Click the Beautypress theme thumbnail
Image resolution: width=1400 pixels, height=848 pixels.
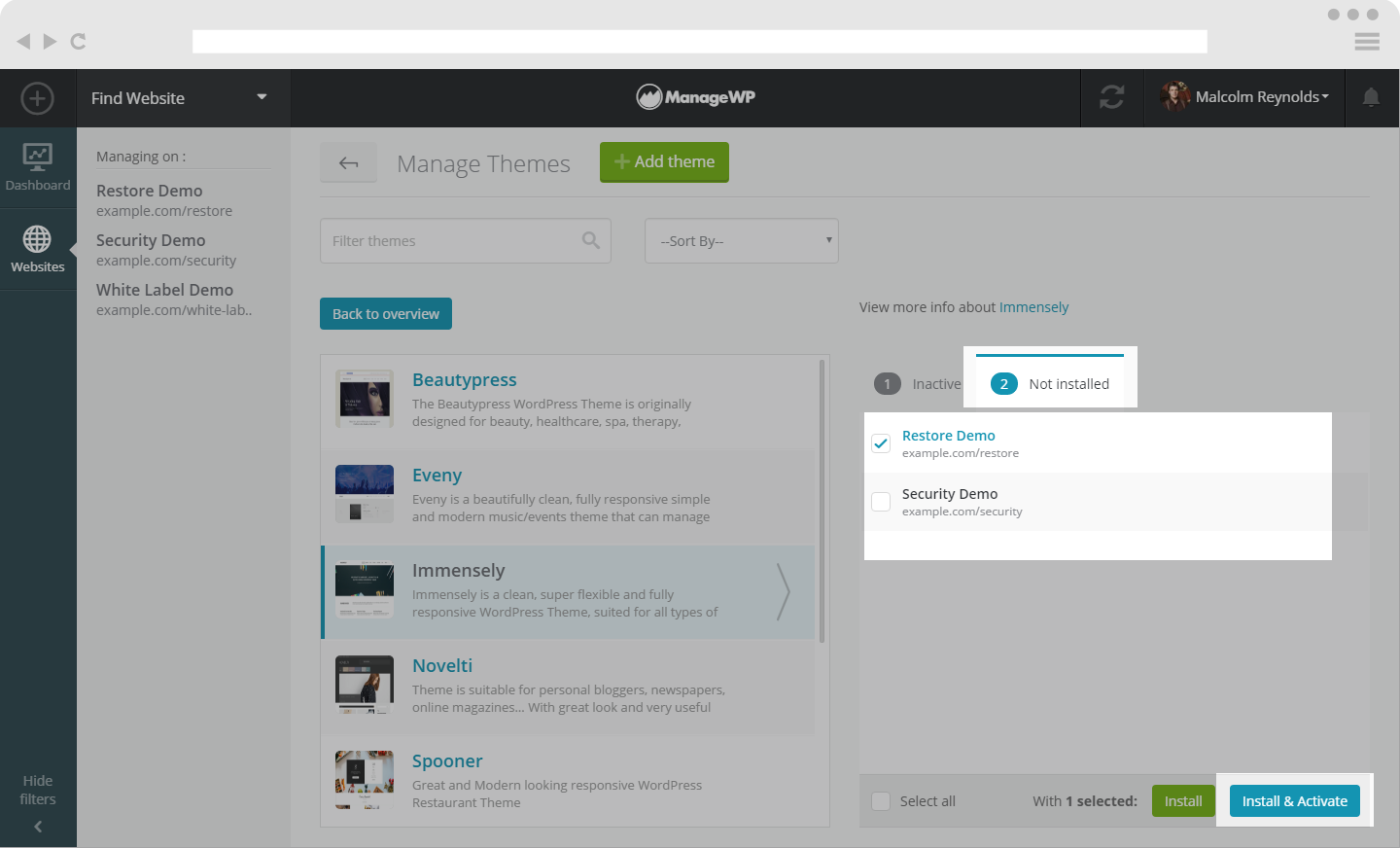tap(365, 399)
